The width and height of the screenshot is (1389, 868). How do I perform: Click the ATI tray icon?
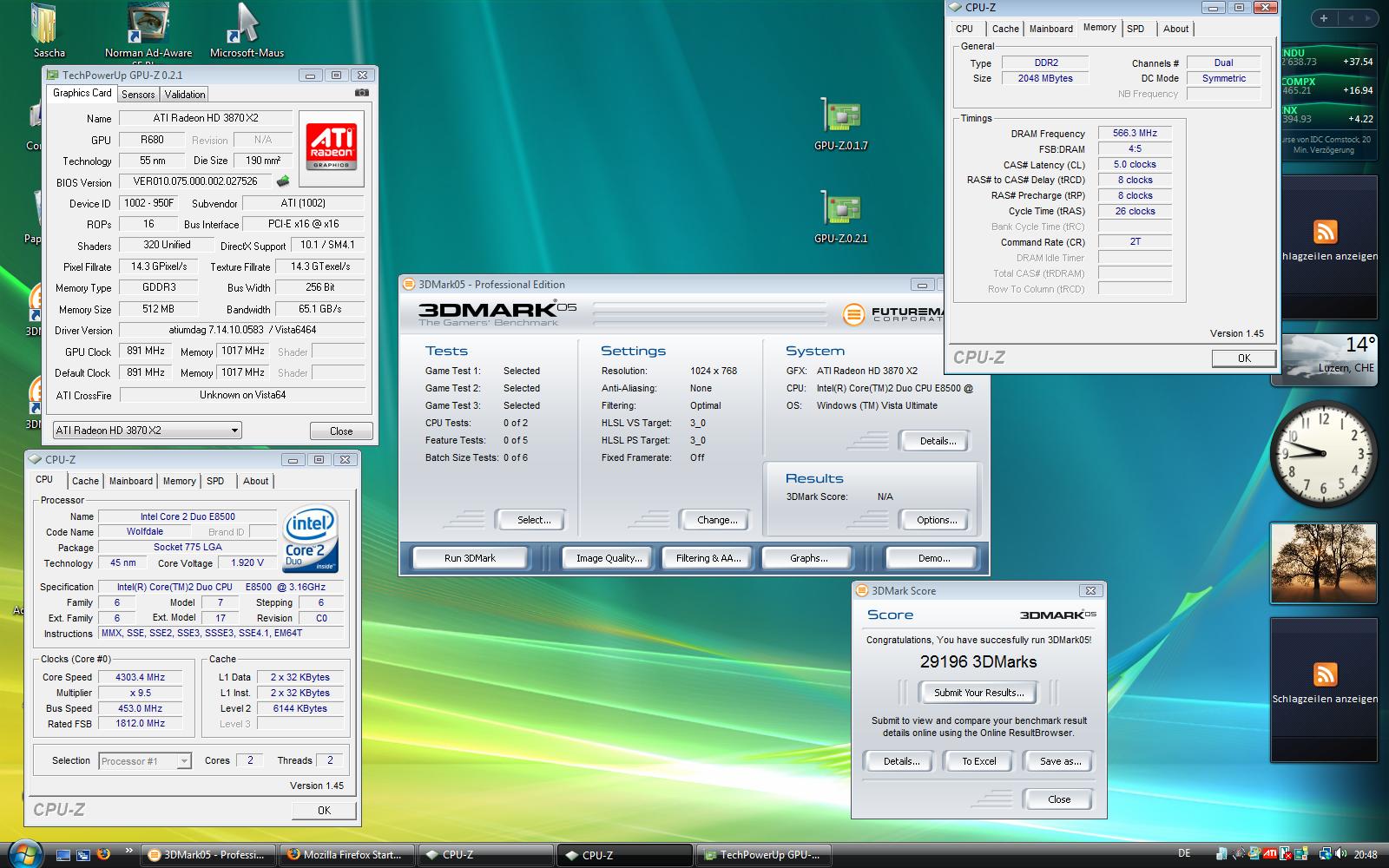coord(1270,854)
